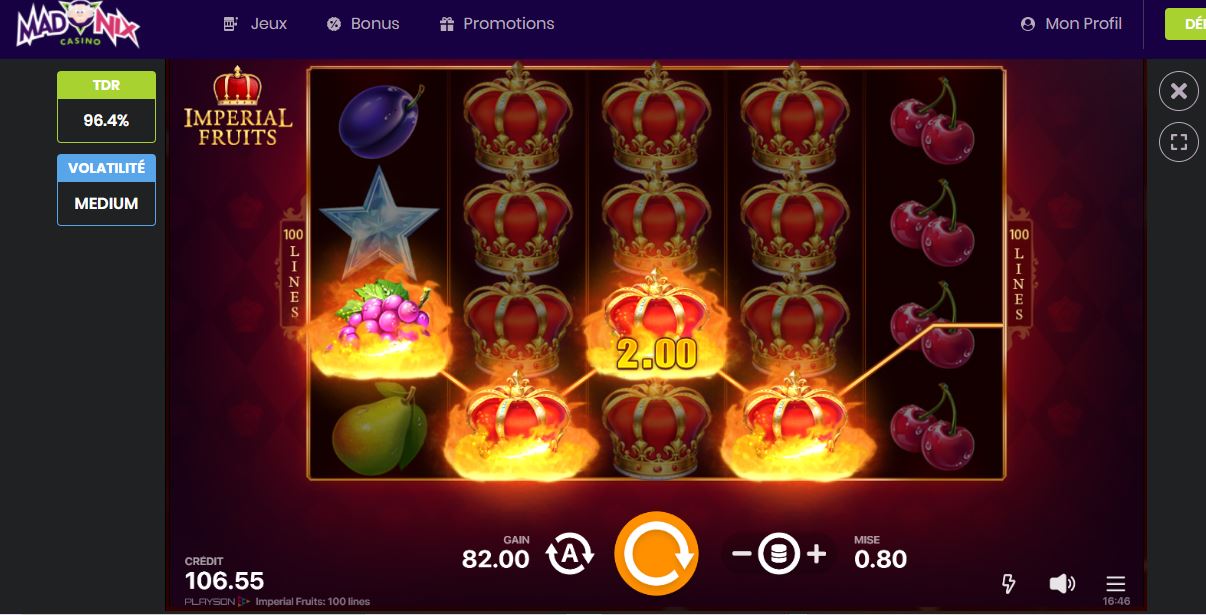The height and width of the screenshot is (615, 1206).
Task: Decrease bet with the minus sign
Action: coord(741,553)
